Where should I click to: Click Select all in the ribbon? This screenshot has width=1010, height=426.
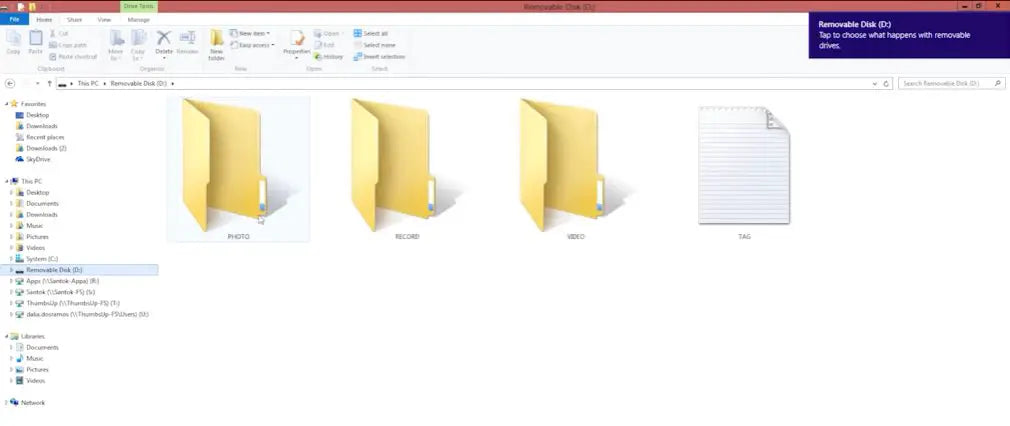point(371,34)
